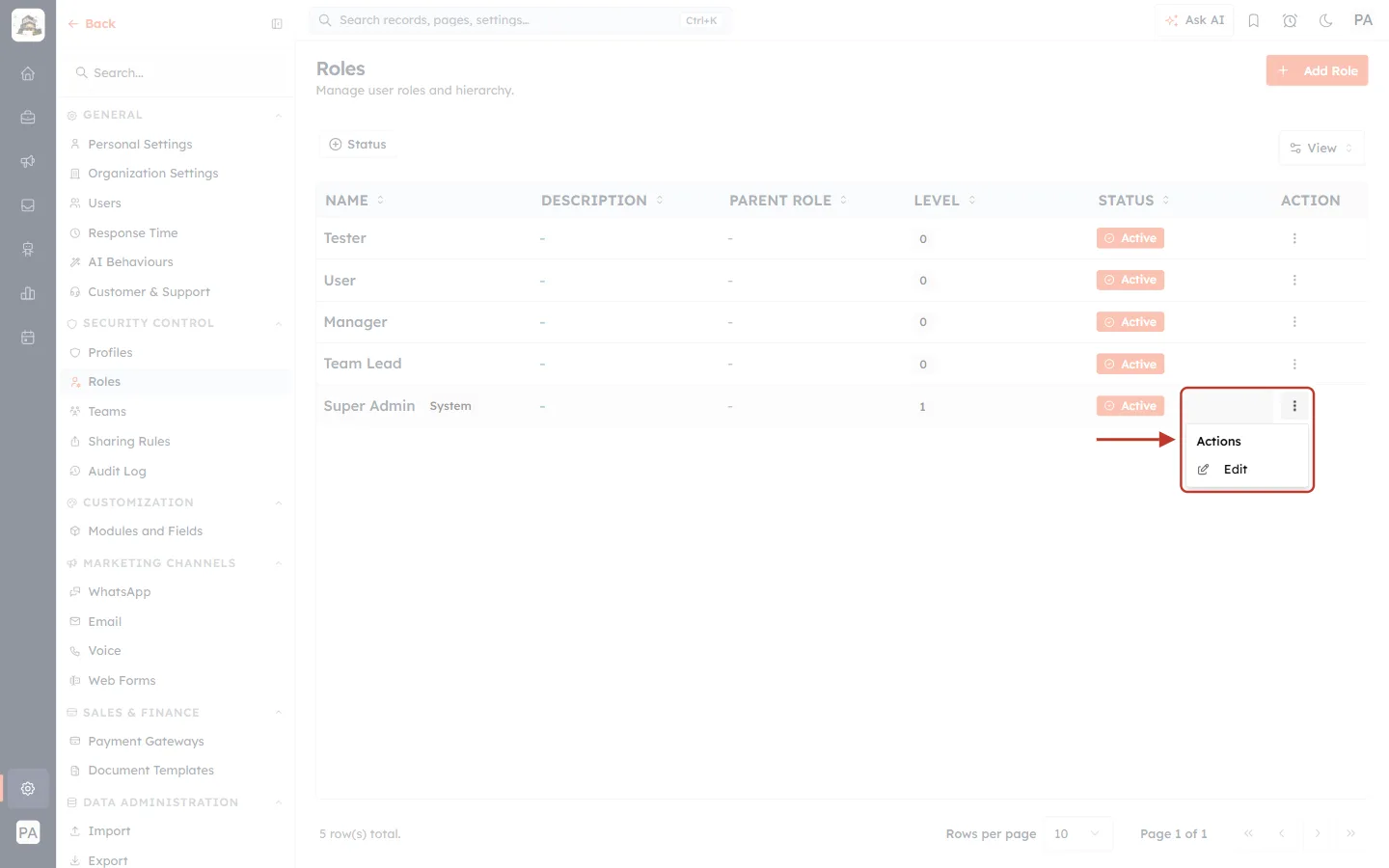The image size is (1389, 868).
Task: Open the alarm clock reminders icon
Action: click(x=1290, y=20)
